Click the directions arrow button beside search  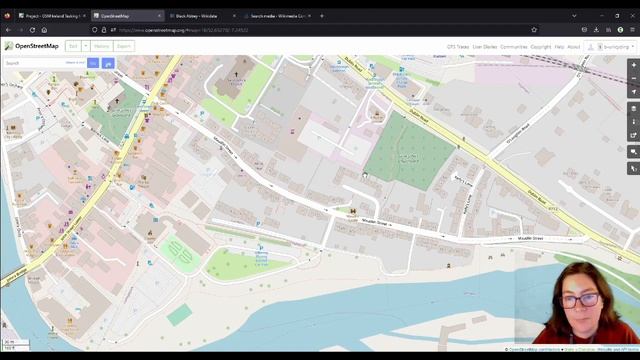pyautogui.click(x=108, y=63)
